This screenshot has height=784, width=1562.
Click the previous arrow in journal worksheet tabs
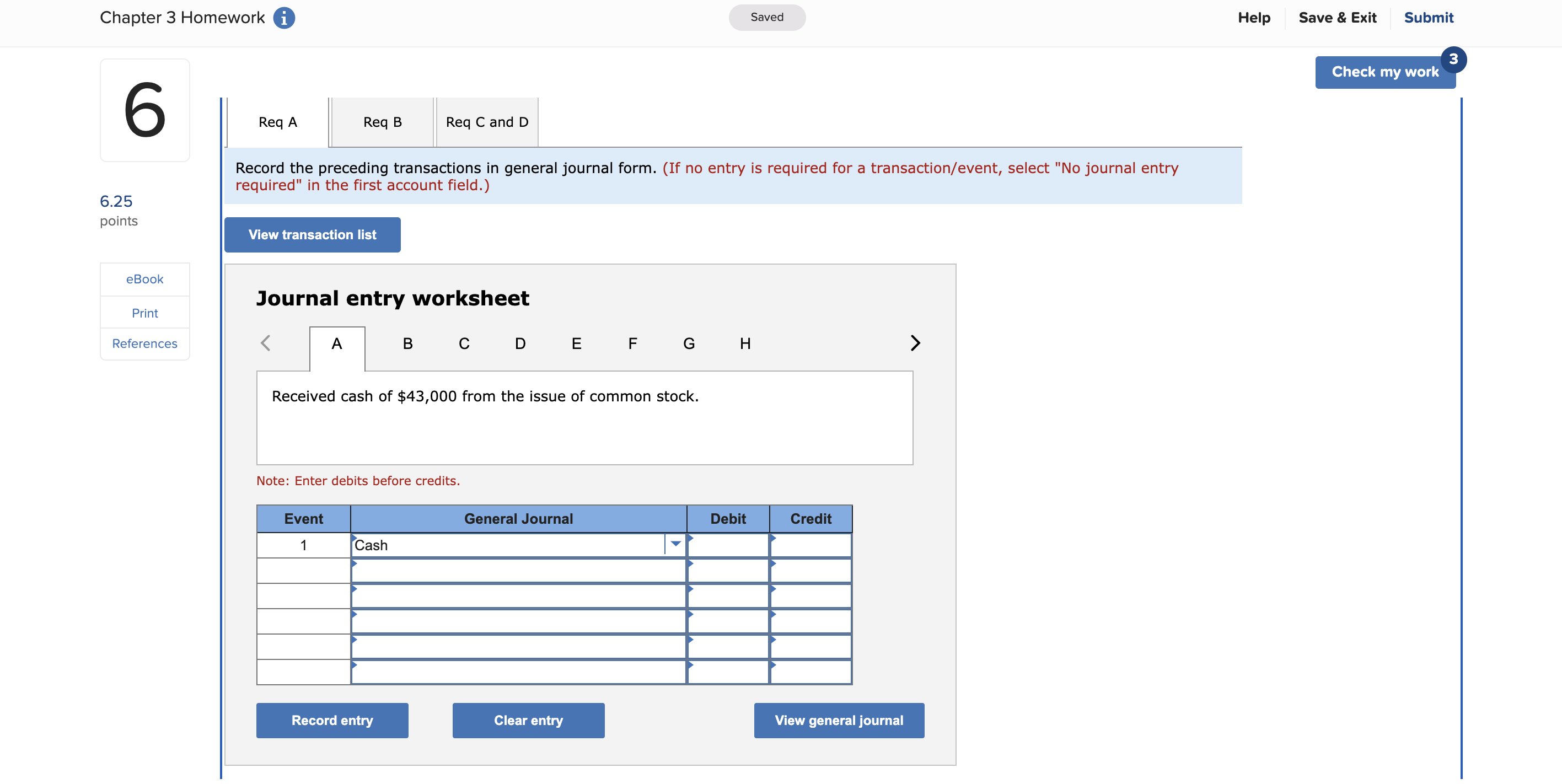tap(266, 343)
